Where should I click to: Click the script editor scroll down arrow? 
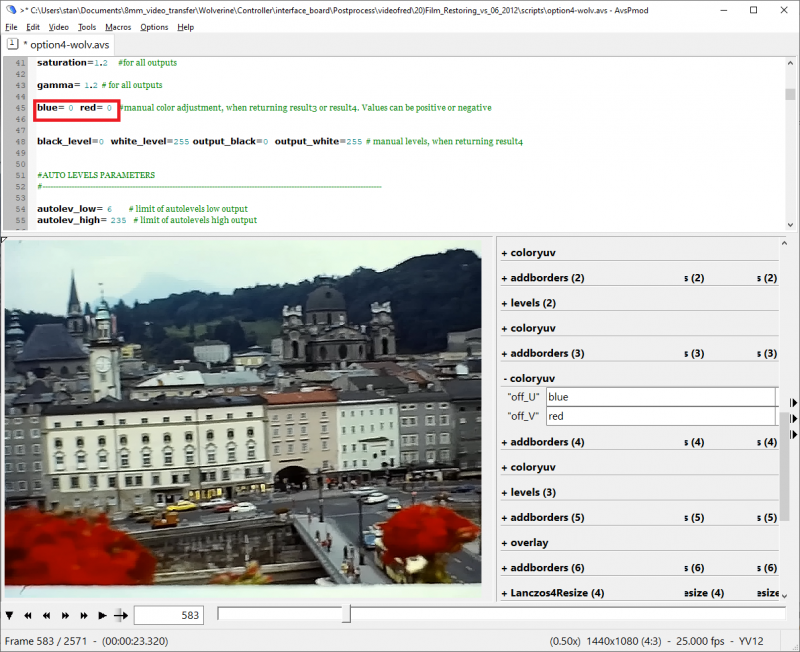pos(790,224)
